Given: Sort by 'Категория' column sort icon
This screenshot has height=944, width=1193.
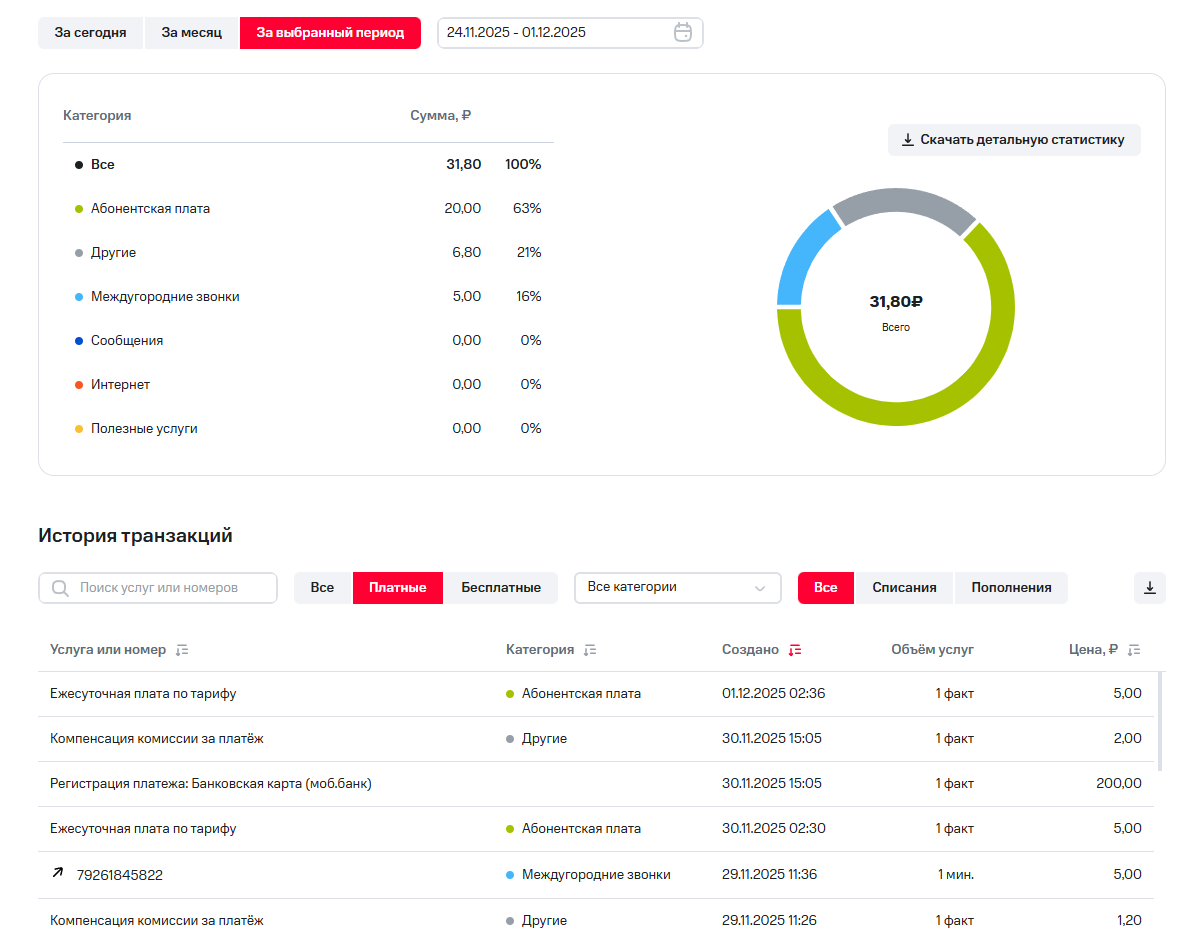Looking at the screenshot, I should pos(590,650).
